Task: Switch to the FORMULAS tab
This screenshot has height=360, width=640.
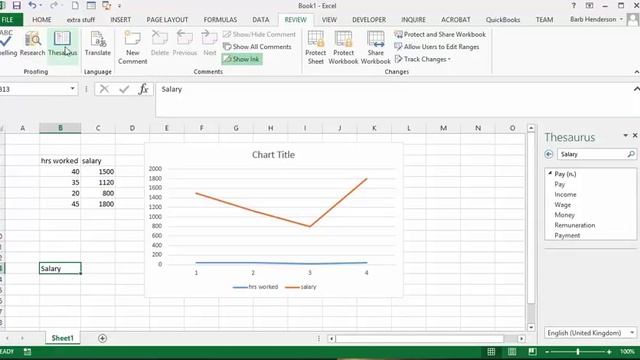Action: point(220,20)
